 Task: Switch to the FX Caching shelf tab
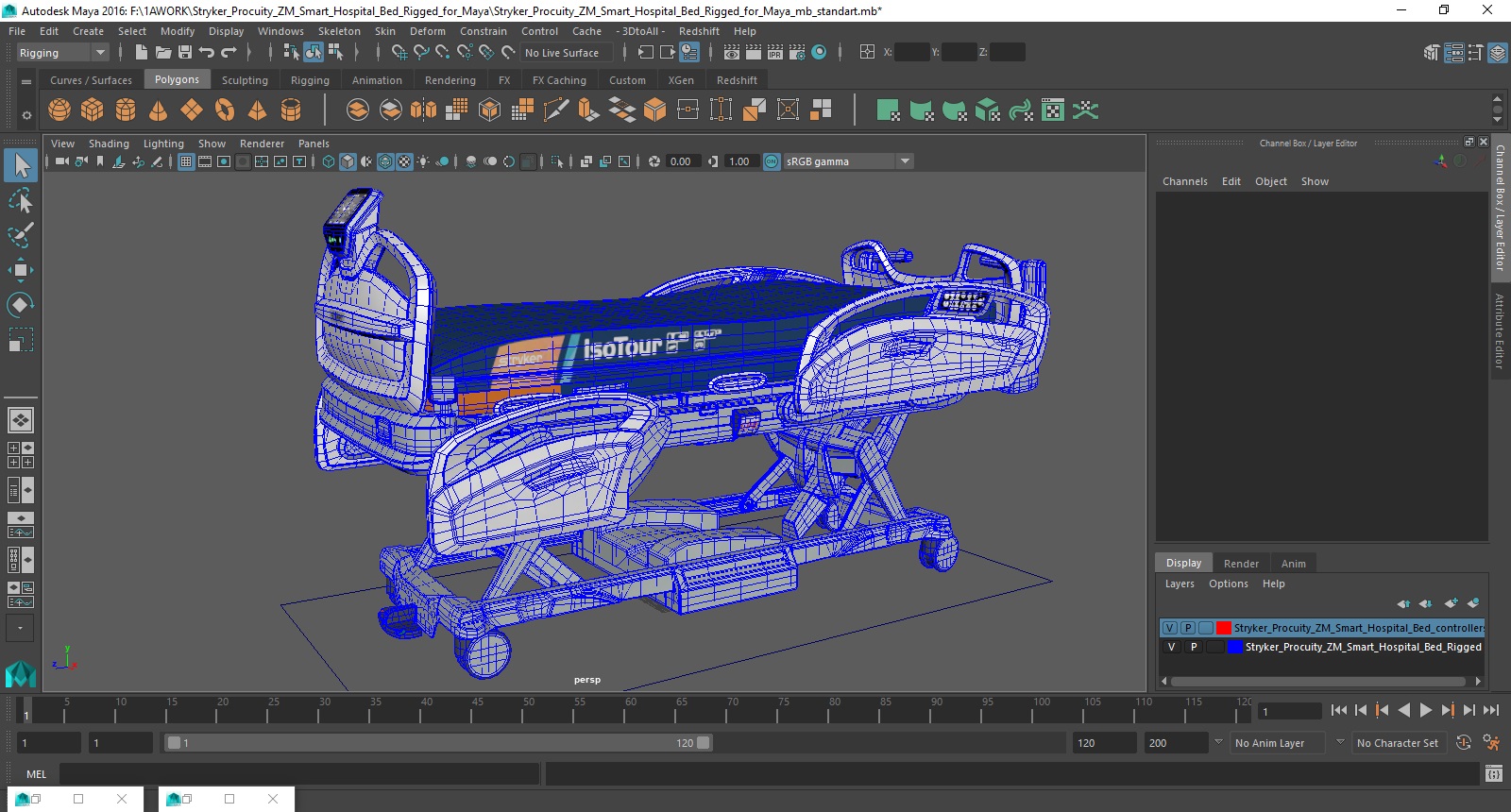(559, 80)
